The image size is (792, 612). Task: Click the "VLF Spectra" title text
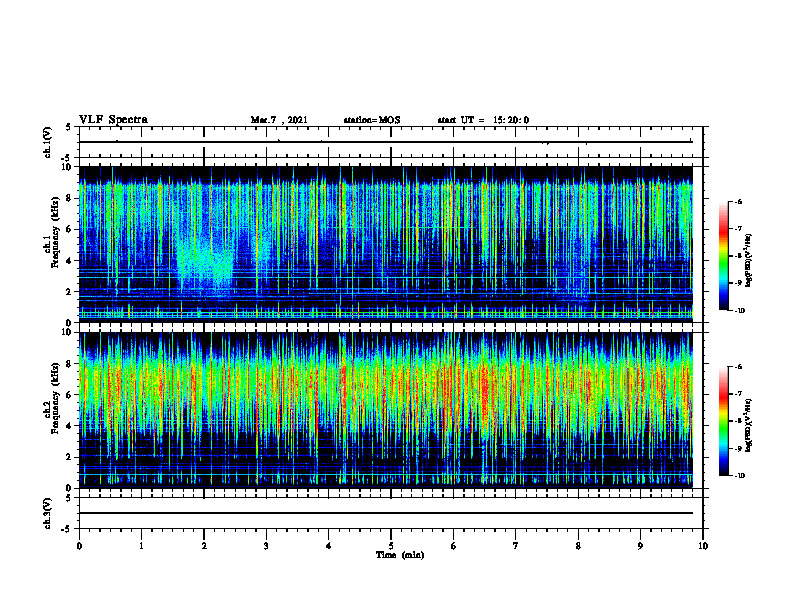click(113, 119)
